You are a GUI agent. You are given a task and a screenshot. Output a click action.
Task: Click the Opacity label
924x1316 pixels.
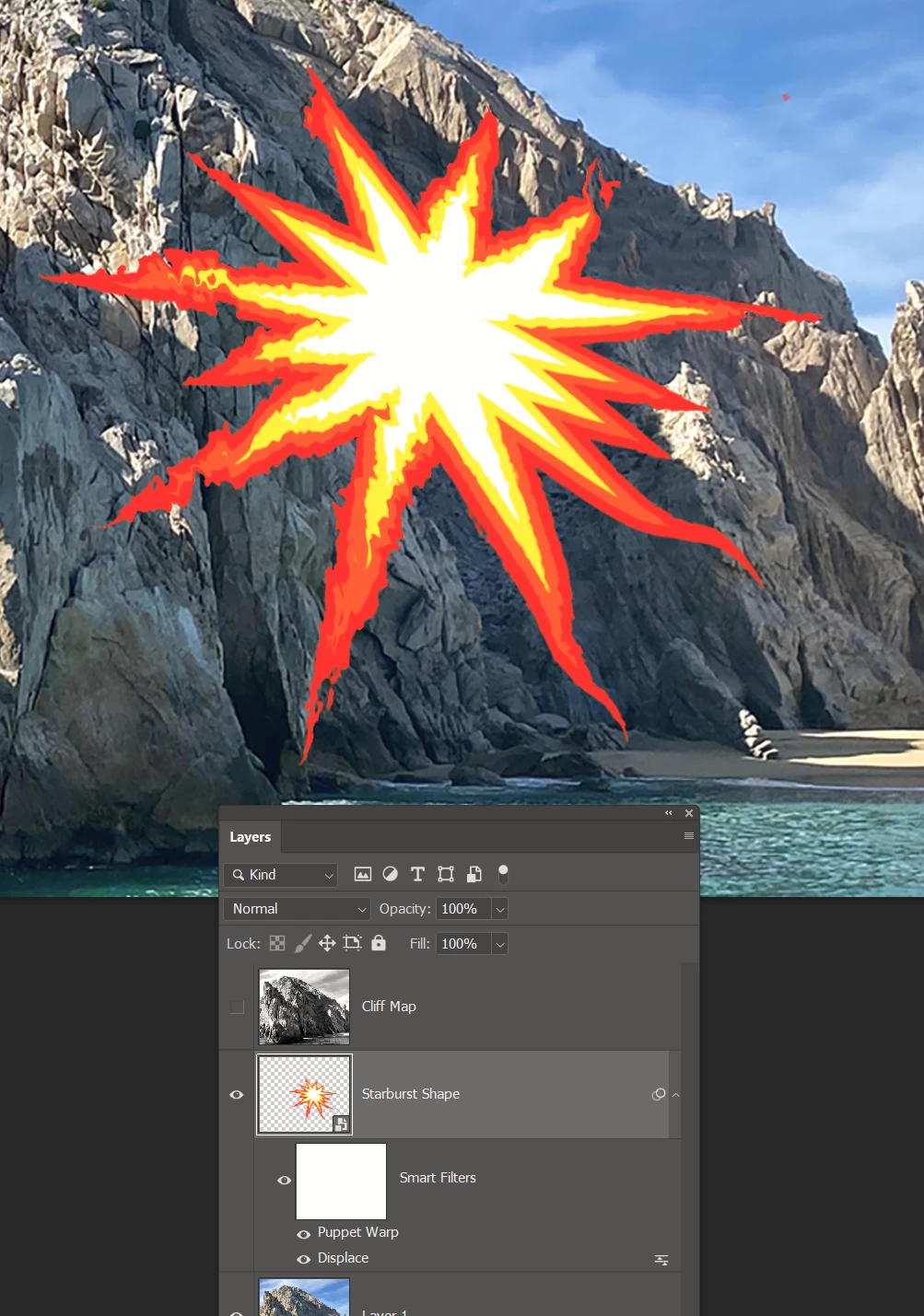[404, 909]
